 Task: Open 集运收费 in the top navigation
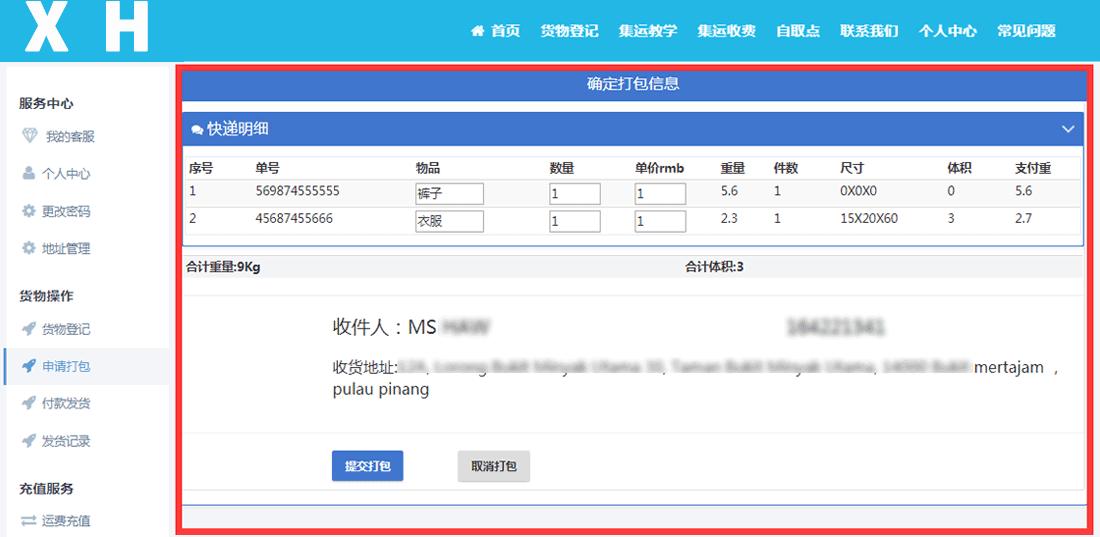pyautogui.click(x=726, y=31)
